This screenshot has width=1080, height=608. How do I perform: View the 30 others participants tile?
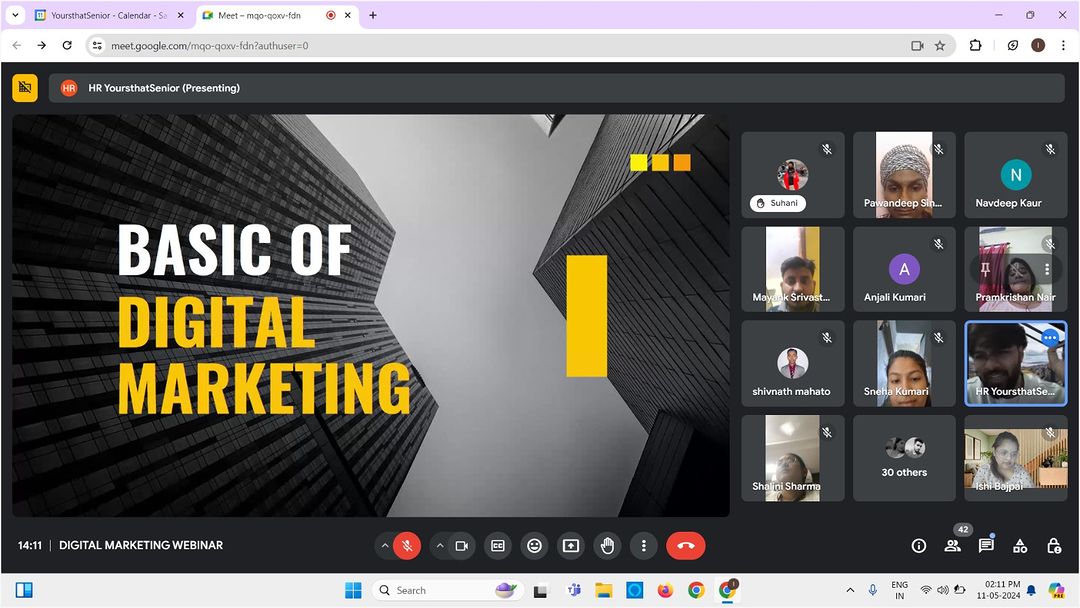click(x=904, y=458)
